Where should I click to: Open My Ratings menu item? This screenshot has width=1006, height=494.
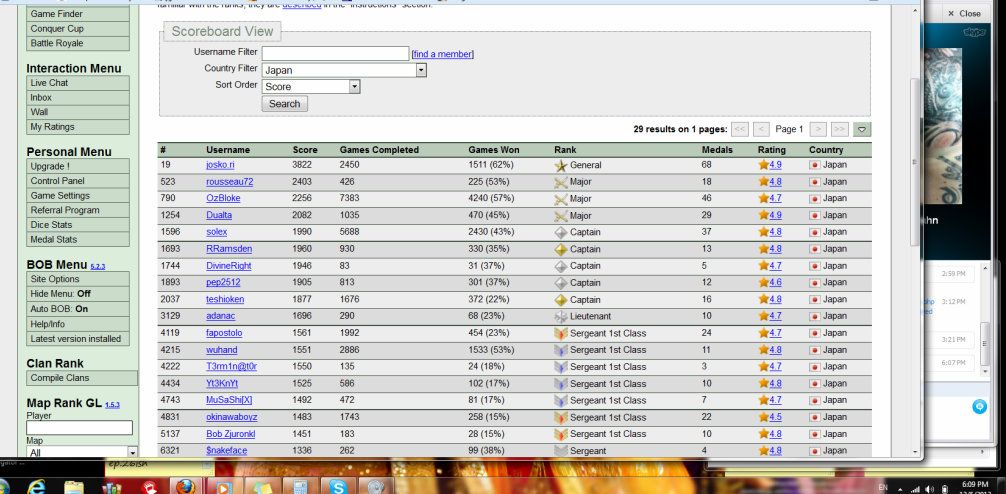click(78, 127)
